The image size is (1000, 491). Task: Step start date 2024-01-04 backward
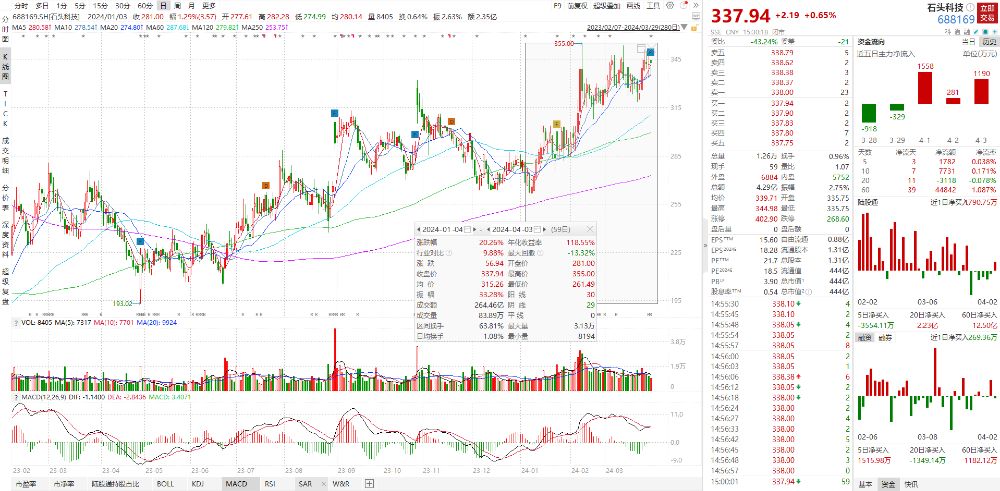[418, 229]
